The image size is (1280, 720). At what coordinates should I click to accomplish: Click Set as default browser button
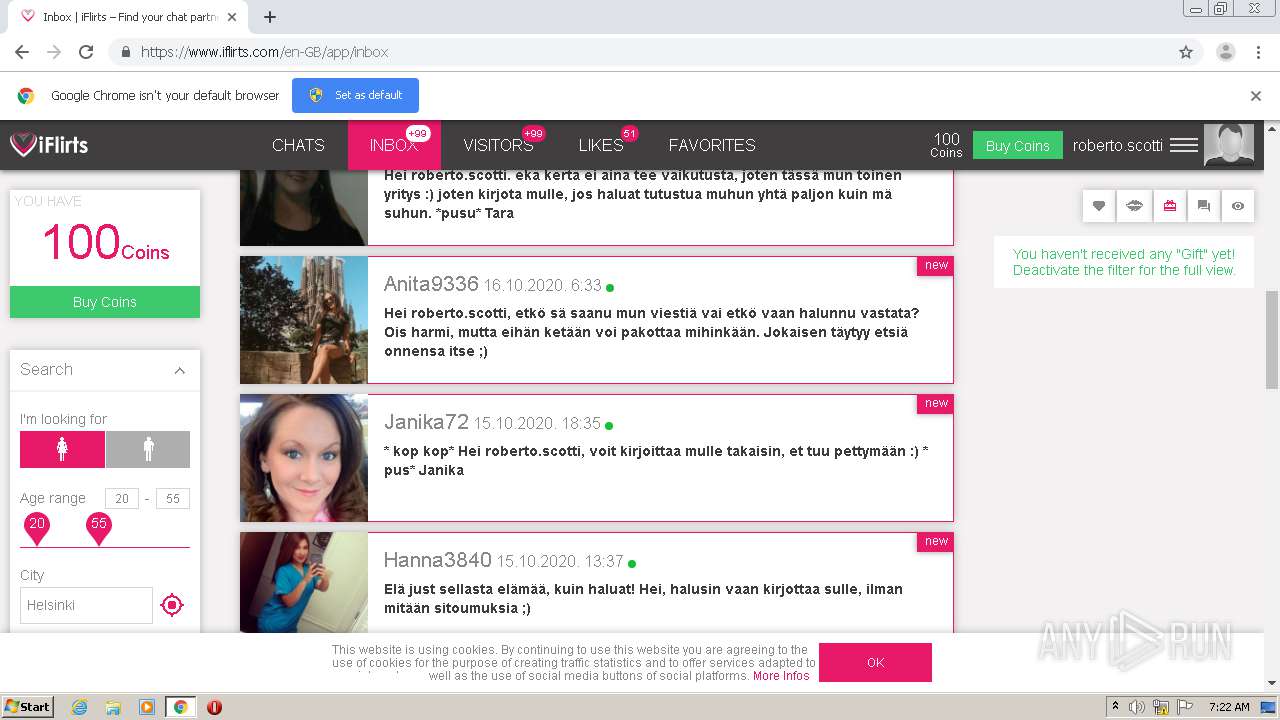pos(355,95)
